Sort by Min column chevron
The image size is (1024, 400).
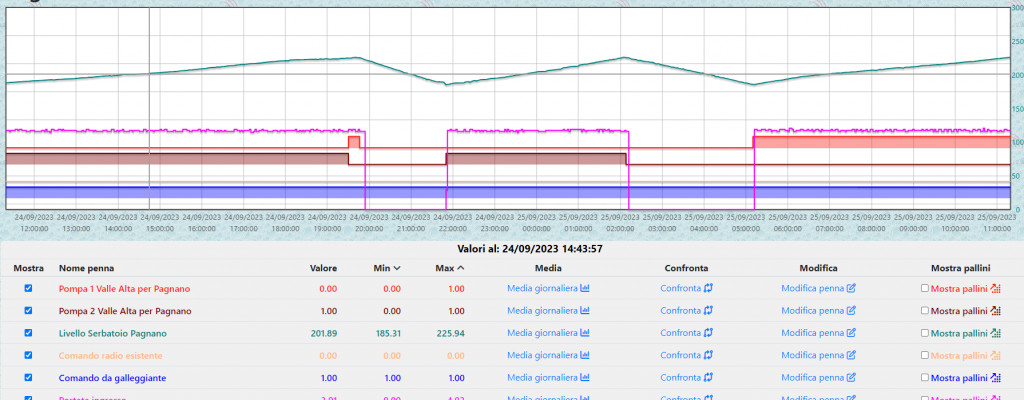(397, 268)
